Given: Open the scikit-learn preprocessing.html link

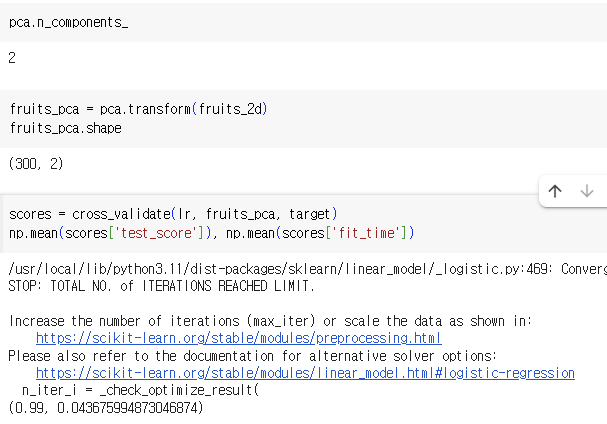Looking at the screenshot, I should point(238,338).
